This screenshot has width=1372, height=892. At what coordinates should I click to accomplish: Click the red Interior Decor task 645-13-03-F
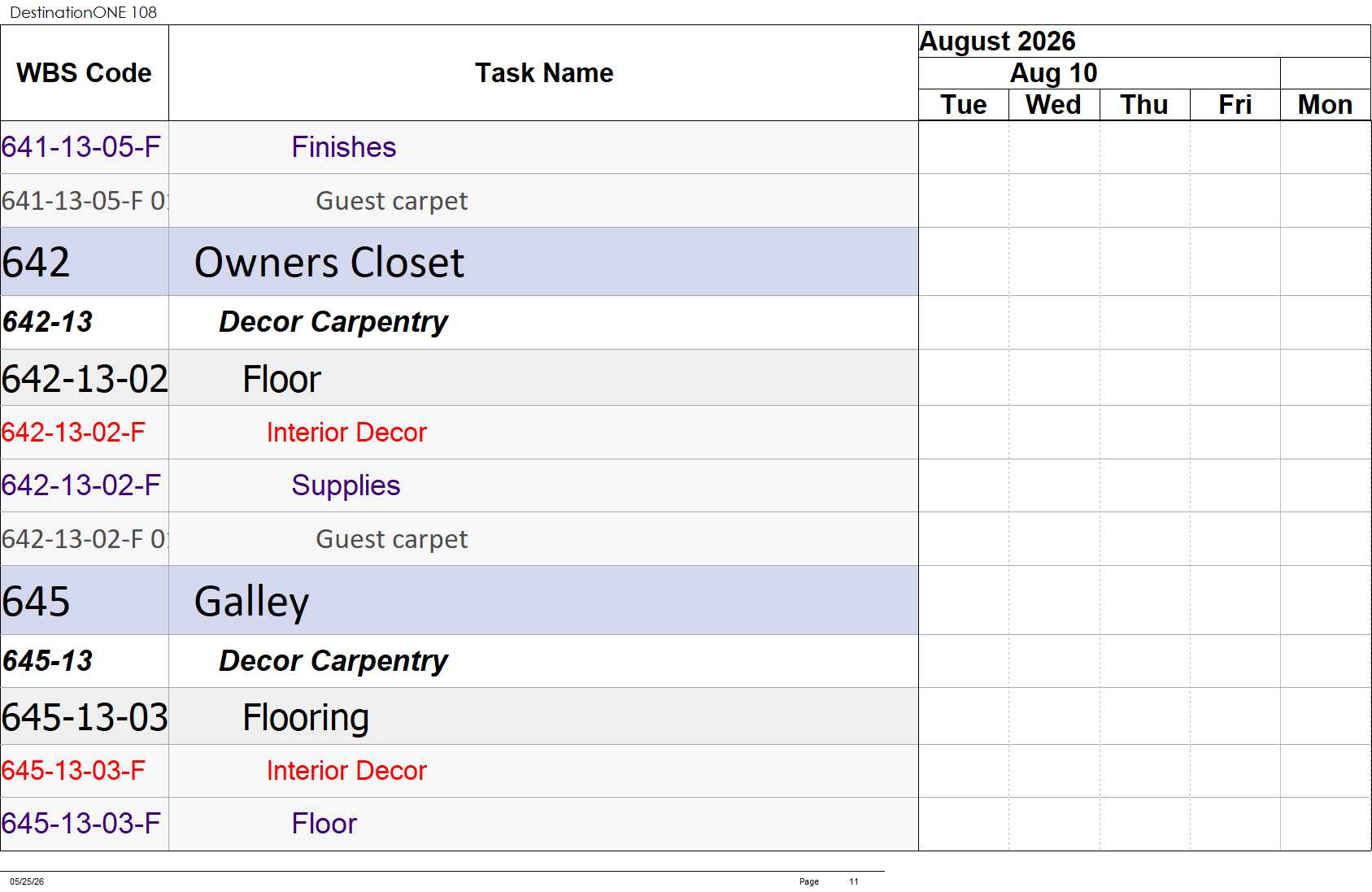[460, 771]
